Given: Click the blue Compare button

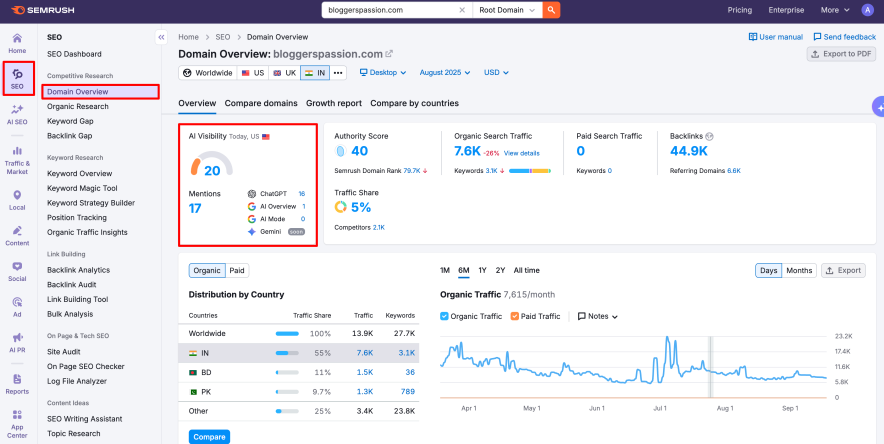Looking at the screenshot, I should [x=209, y=437].
